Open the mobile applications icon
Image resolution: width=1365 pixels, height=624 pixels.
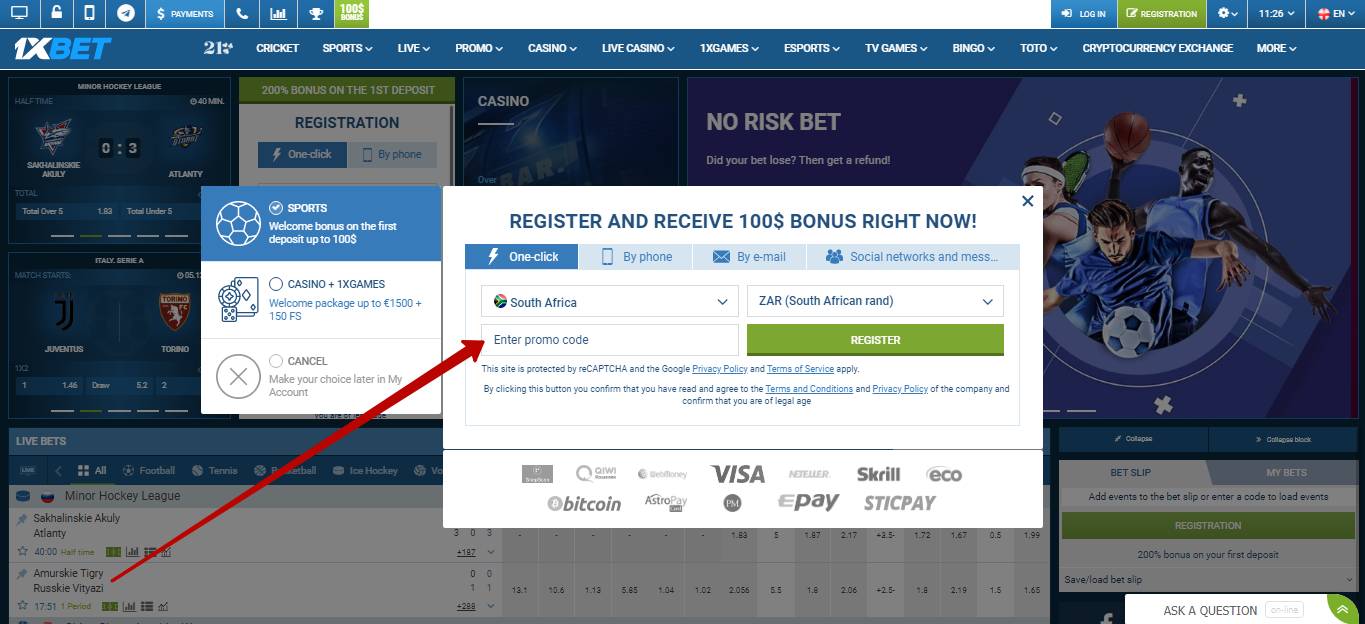pos(88,14)
